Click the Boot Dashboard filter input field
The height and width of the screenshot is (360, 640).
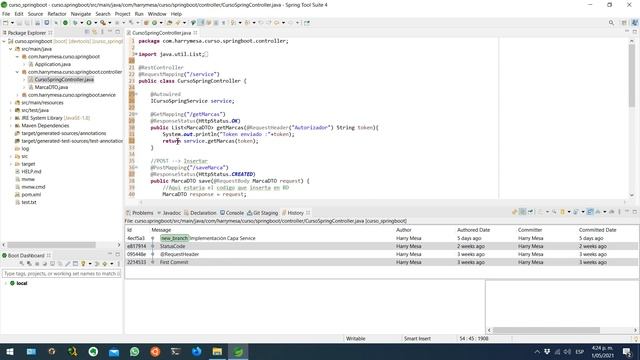click(x=62, y=274)
